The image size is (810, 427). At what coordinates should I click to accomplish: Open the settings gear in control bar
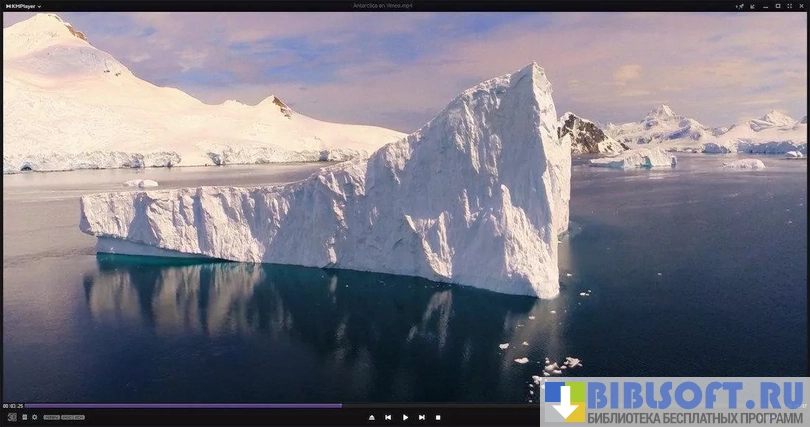point(34,417)
